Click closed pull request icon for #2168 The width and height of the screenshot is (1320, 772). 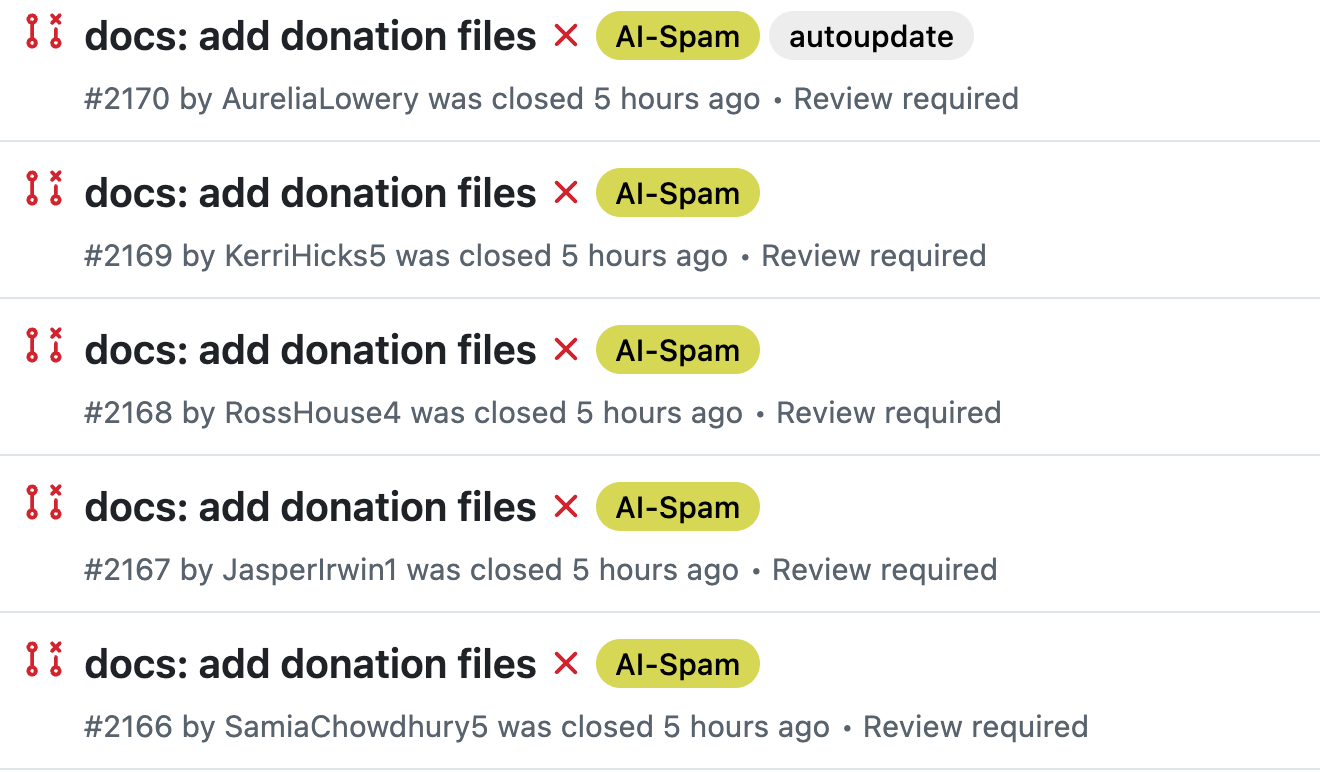tap(44, 345)
